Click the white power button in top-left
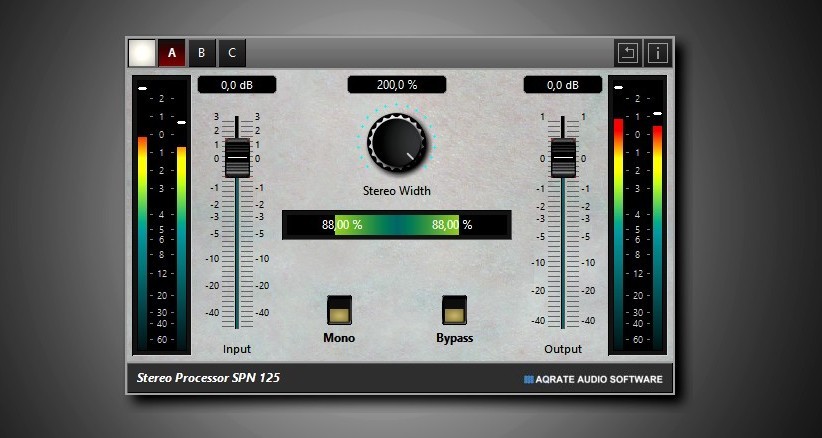 (x=142, y=53)
